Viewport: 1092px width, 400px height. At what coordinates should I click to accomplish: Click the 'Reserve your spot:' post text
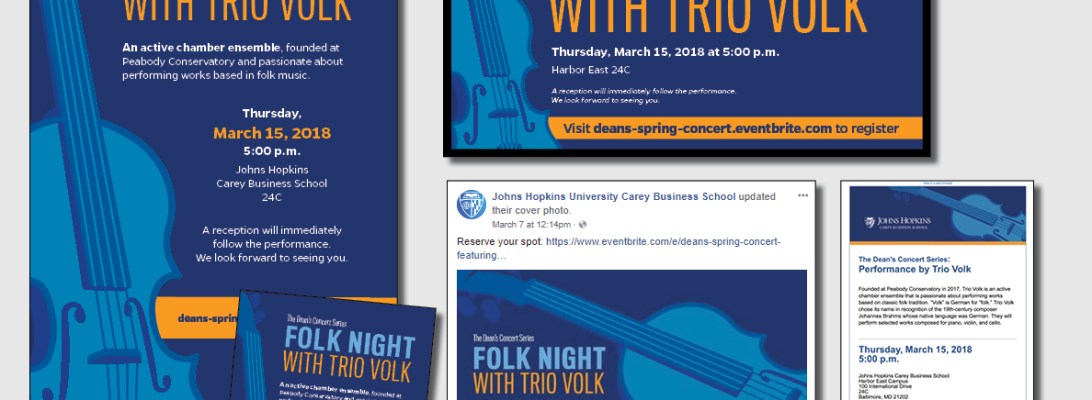(x=500, y=242)
